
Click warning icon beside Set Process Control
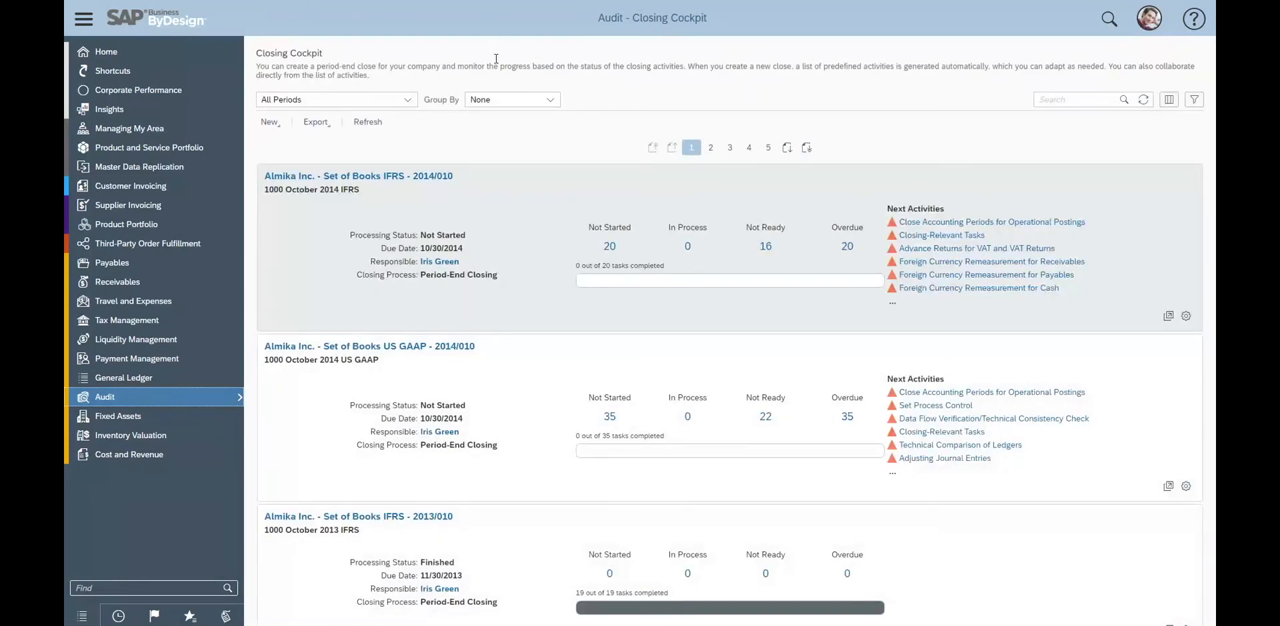[x=892, y=405]
